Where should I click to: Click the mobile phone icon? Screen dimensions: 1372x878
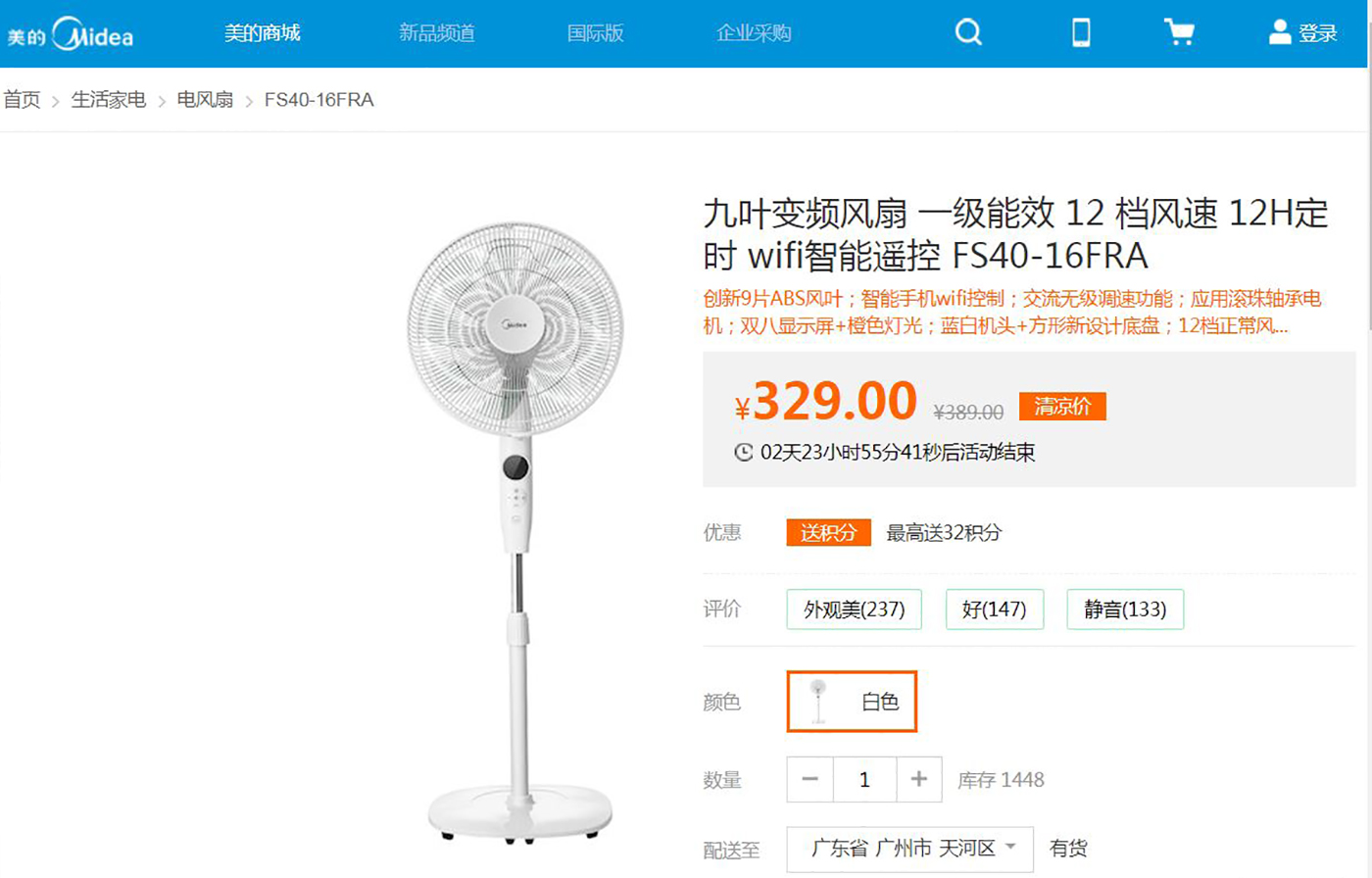pyautogui.click(x=1081, y=32)
